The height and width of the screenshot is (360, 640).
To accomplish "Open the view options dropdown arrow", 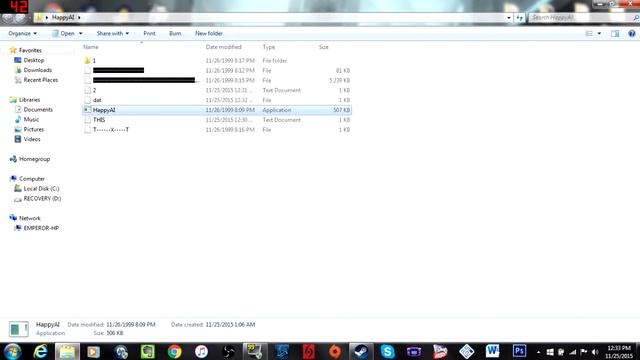I will pyautogui.click(x=599, y=33).
